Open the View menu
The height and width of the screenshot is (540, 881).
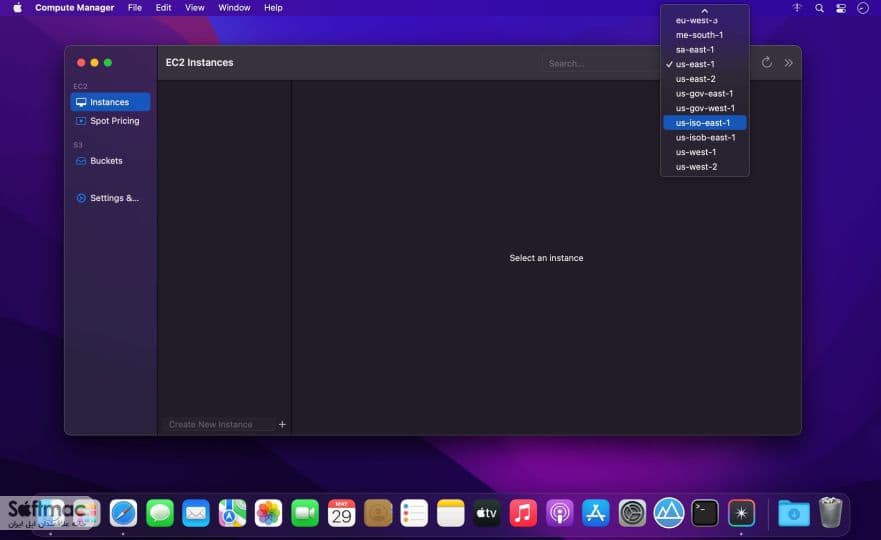pos(194,8)
